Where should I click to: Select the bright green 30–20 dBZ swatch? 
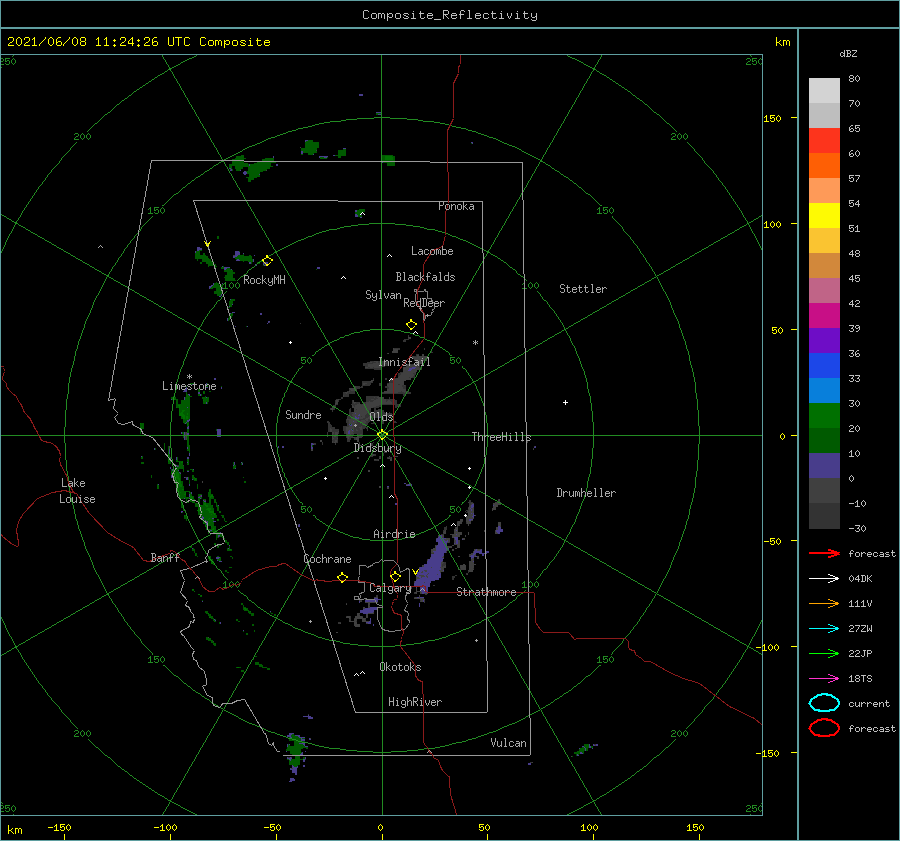pyautogui.click(x=824, y=415)
